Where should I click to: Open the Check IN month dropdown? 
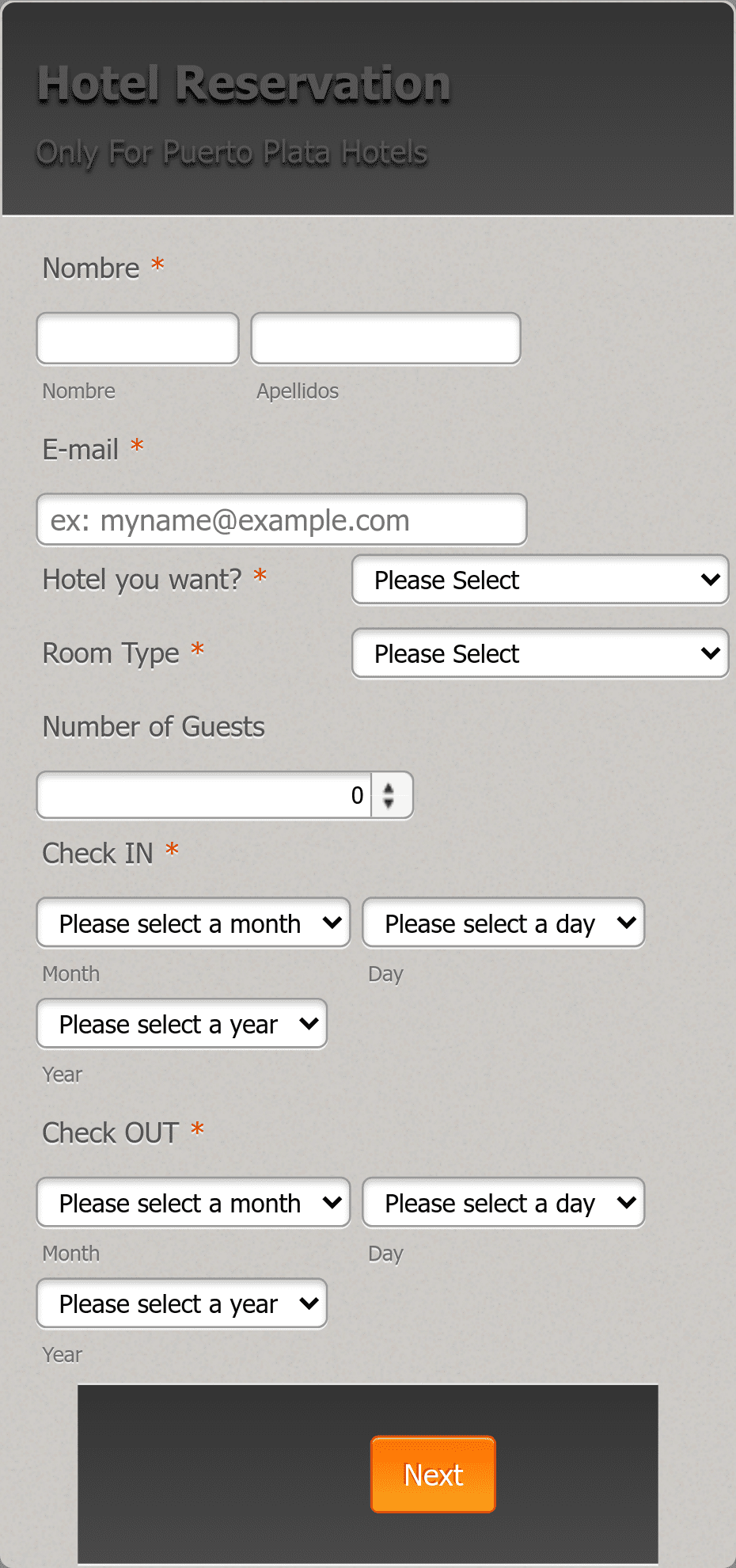click(x=192, y=923)
